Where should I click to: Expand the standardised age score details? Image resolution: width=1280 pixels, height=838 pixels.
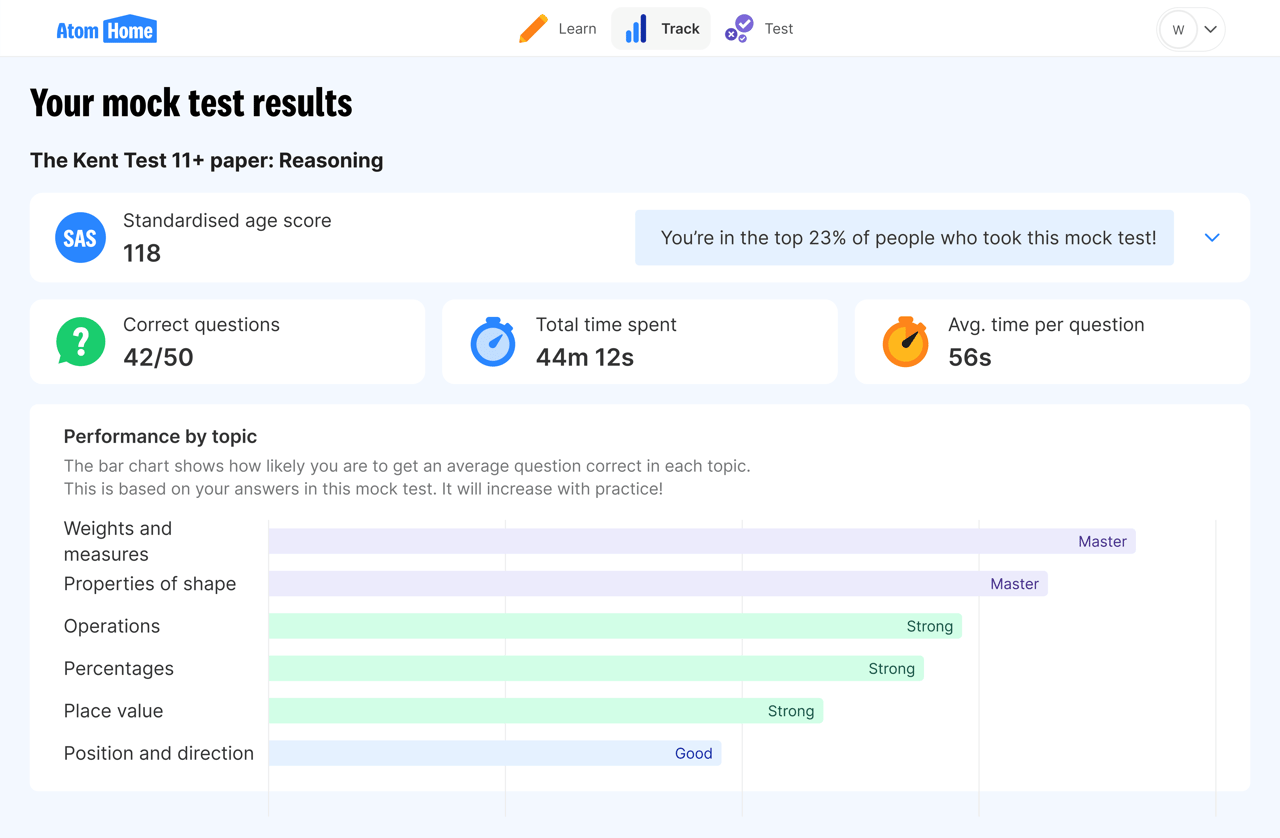[1212, 237]
